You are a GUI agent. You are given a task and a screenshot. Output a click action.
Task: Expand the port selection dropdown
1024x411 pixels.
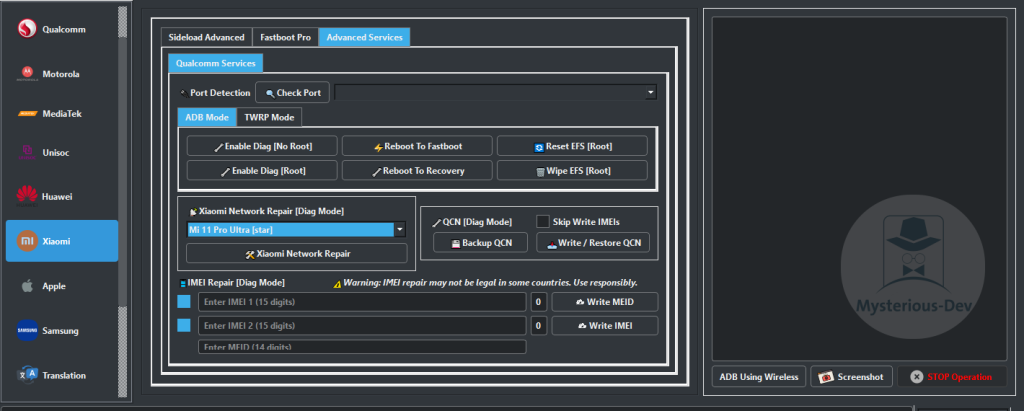pos(650,93)
